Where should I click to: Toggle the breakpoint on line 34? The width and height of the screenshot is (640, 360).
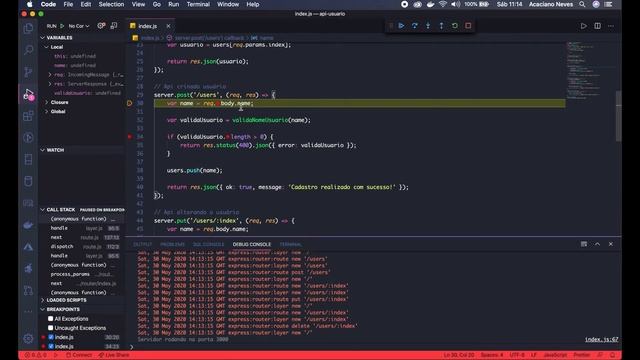[129, 137]
